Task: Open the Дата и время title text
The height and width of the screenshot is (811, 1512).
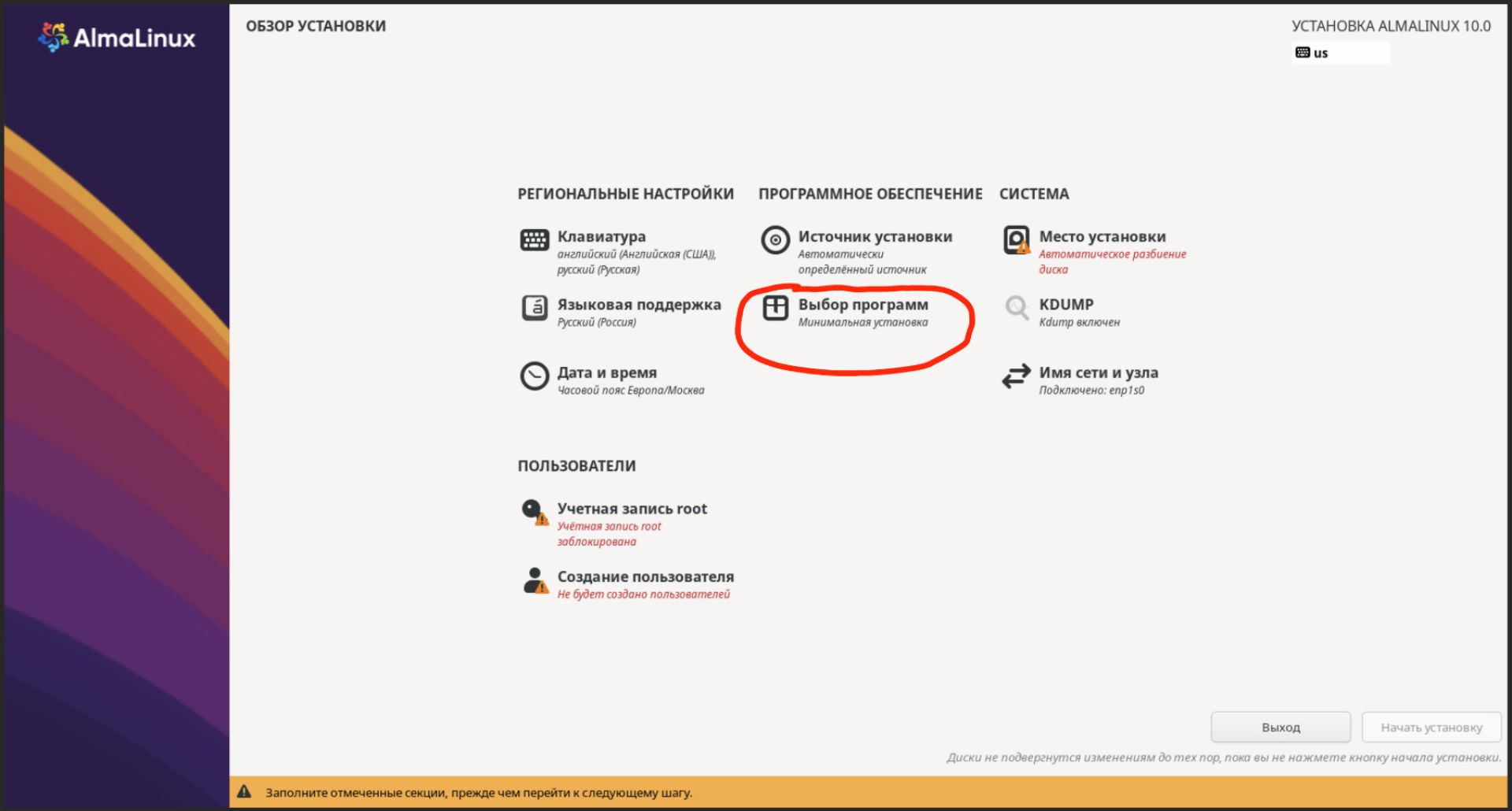Action: (x=606, y=372)
